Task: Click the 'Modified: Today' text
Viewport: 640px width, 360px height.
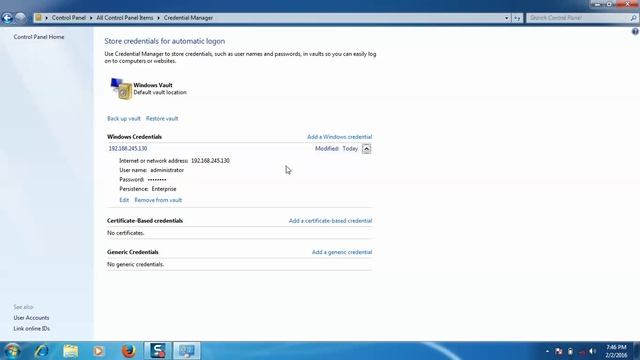Action: [336, 149]
